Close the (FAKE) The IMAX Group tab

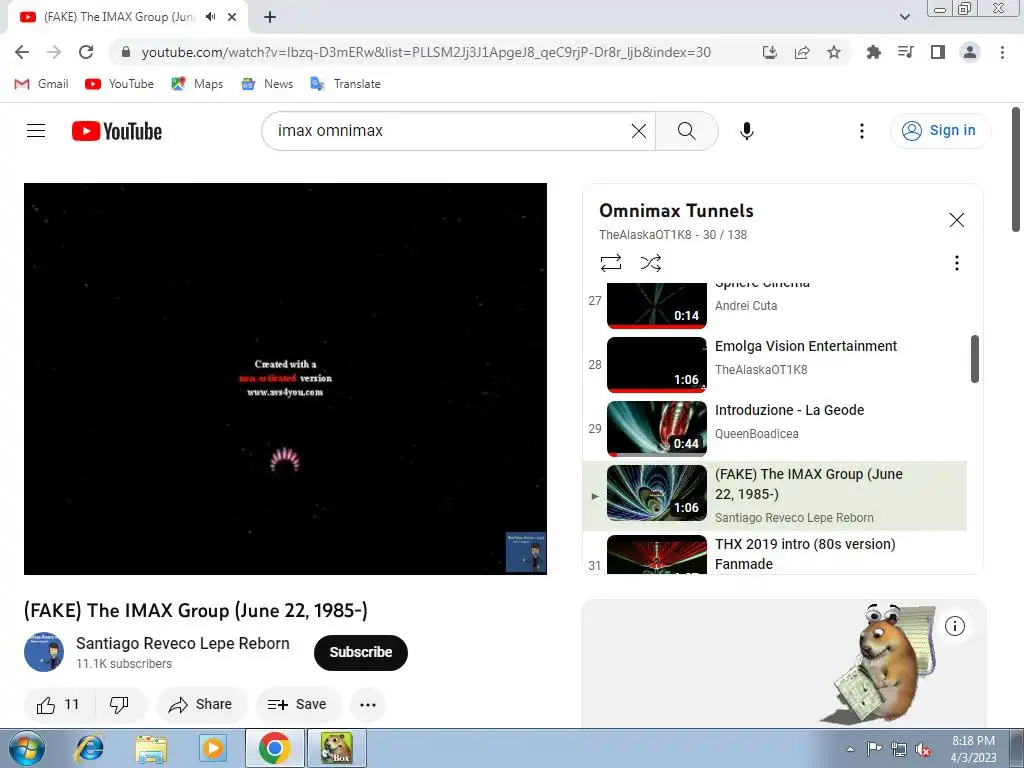tap(232, 17)
